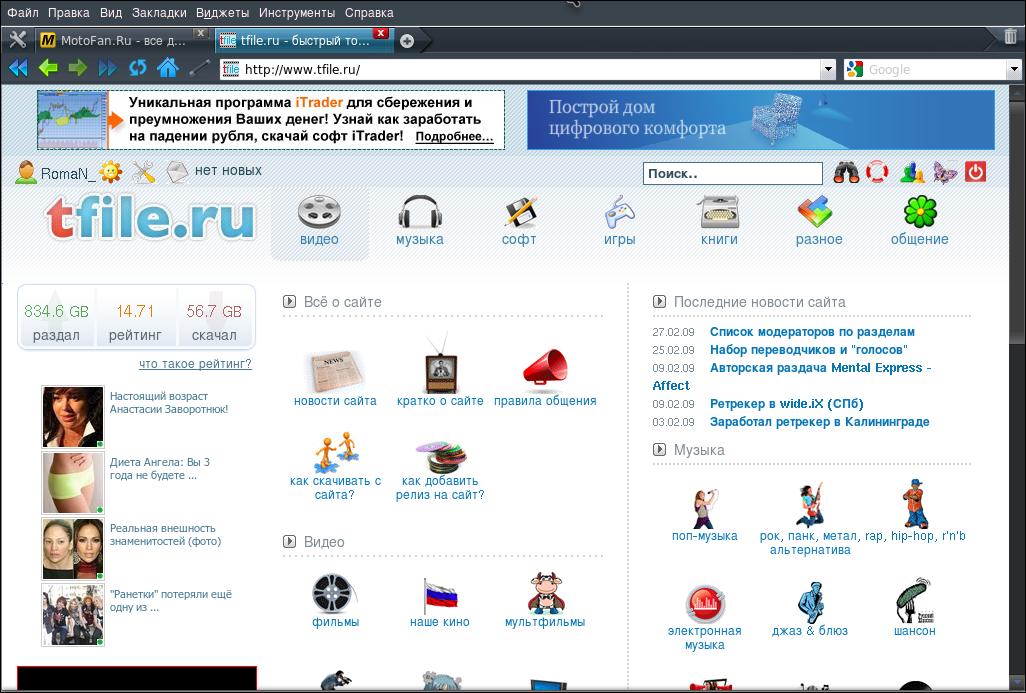The image size is (1026, 693).
Task: Open the Инструменты menu
Action: [297, 12]
